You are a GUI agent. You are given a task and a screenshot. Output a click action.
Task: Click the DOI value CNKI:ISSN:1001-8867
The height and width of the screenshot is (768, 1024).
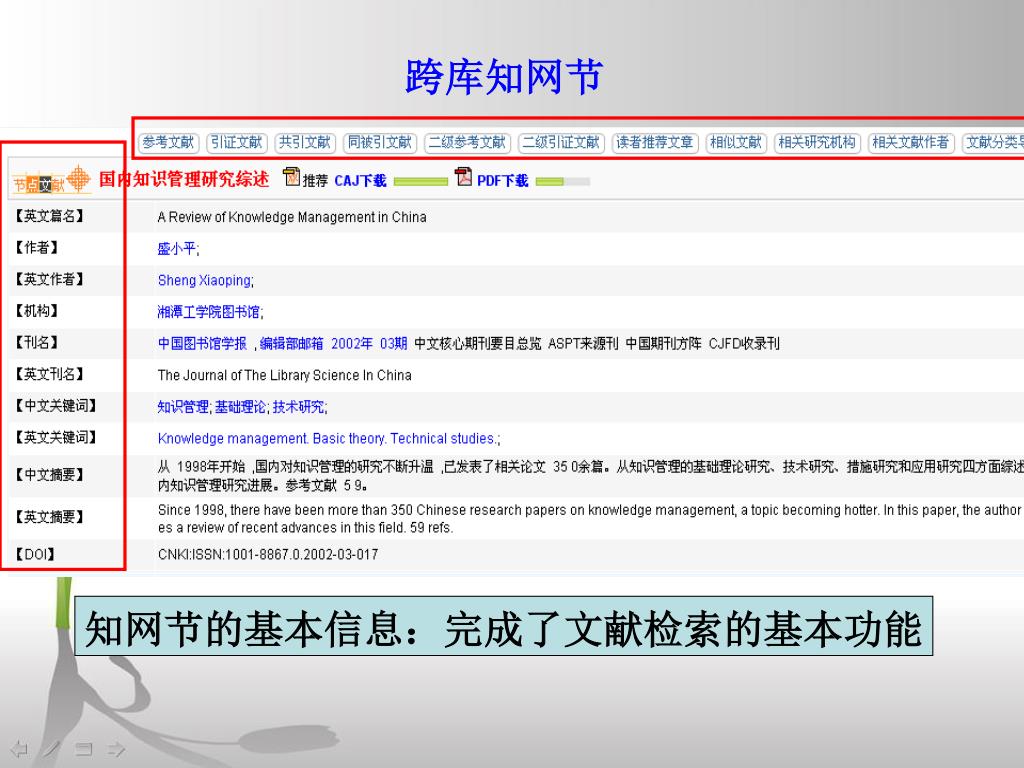tap(268, 554)
